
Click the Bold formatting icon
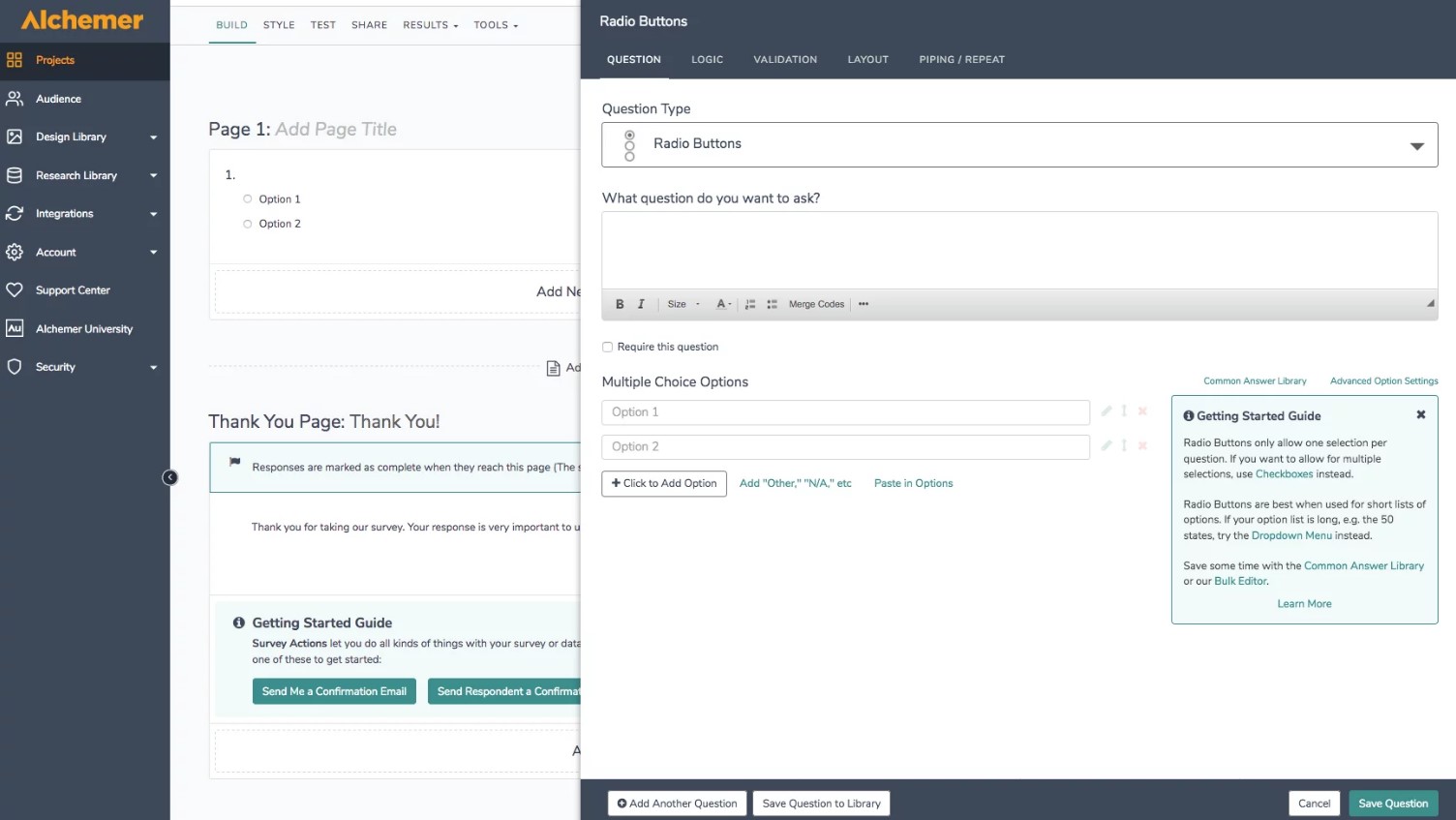(620, 304)
